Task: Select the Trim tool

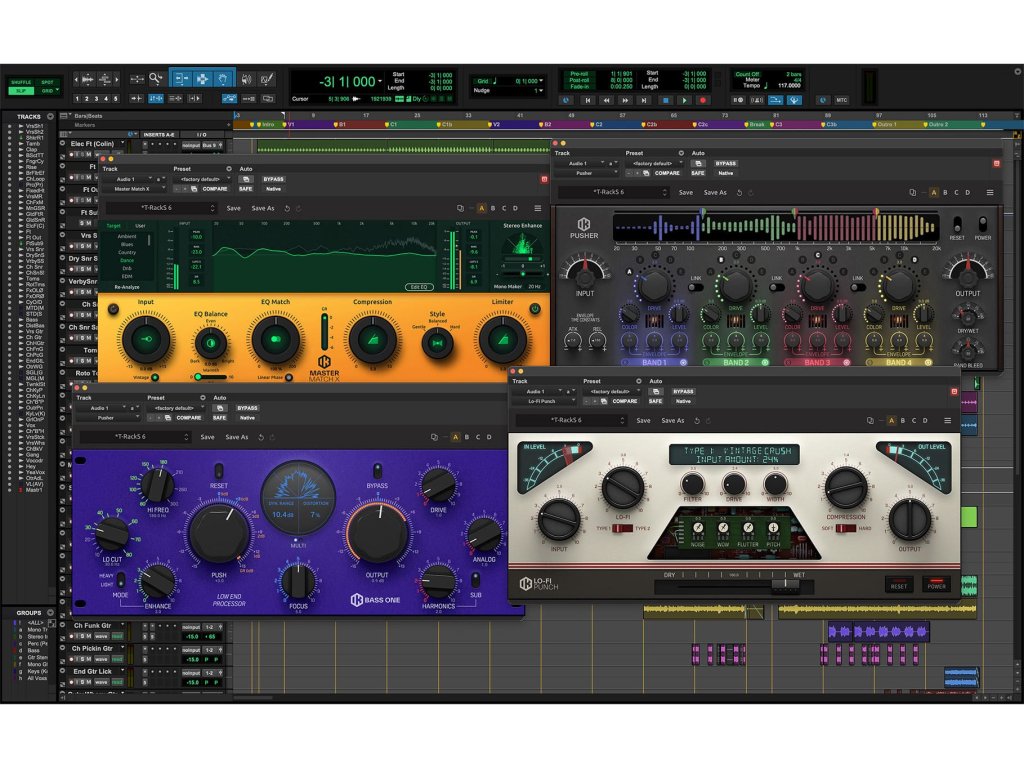Action: 181,79
